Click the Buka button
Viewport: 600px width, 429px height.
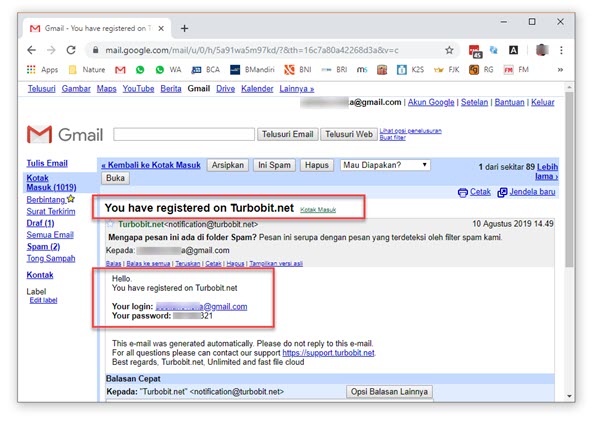click(115, 178)
